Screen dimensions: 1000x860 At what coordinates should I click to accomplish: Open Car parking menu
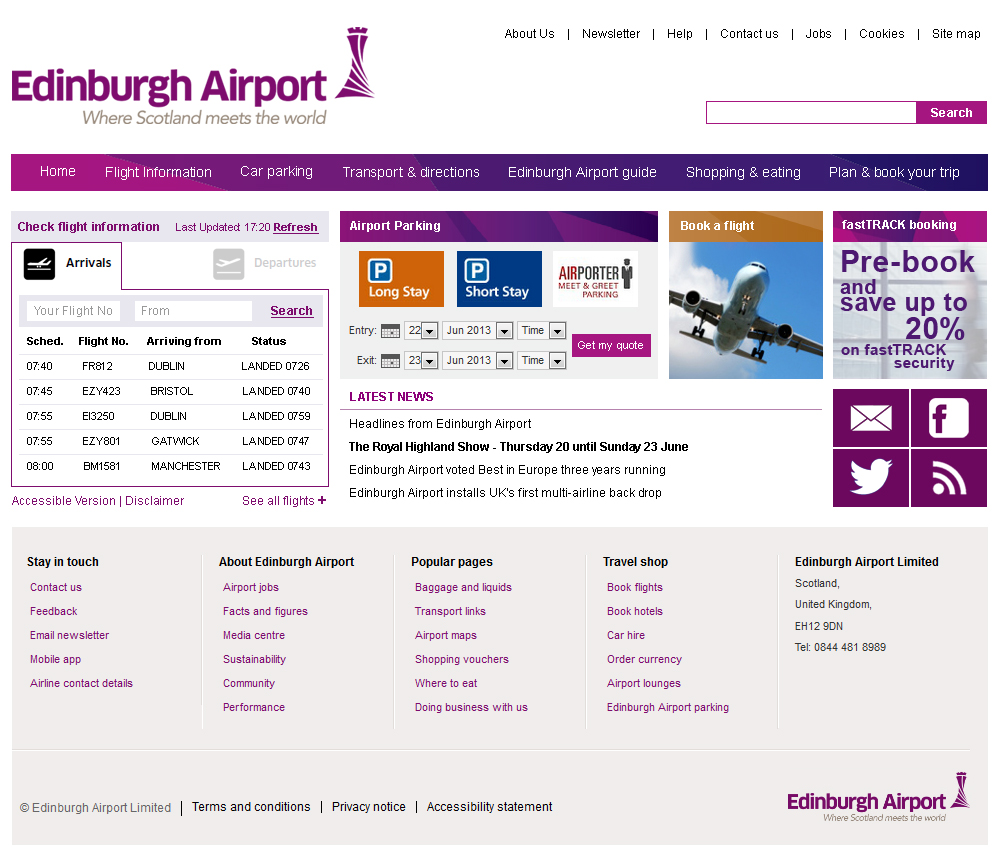tap(276, 172)
